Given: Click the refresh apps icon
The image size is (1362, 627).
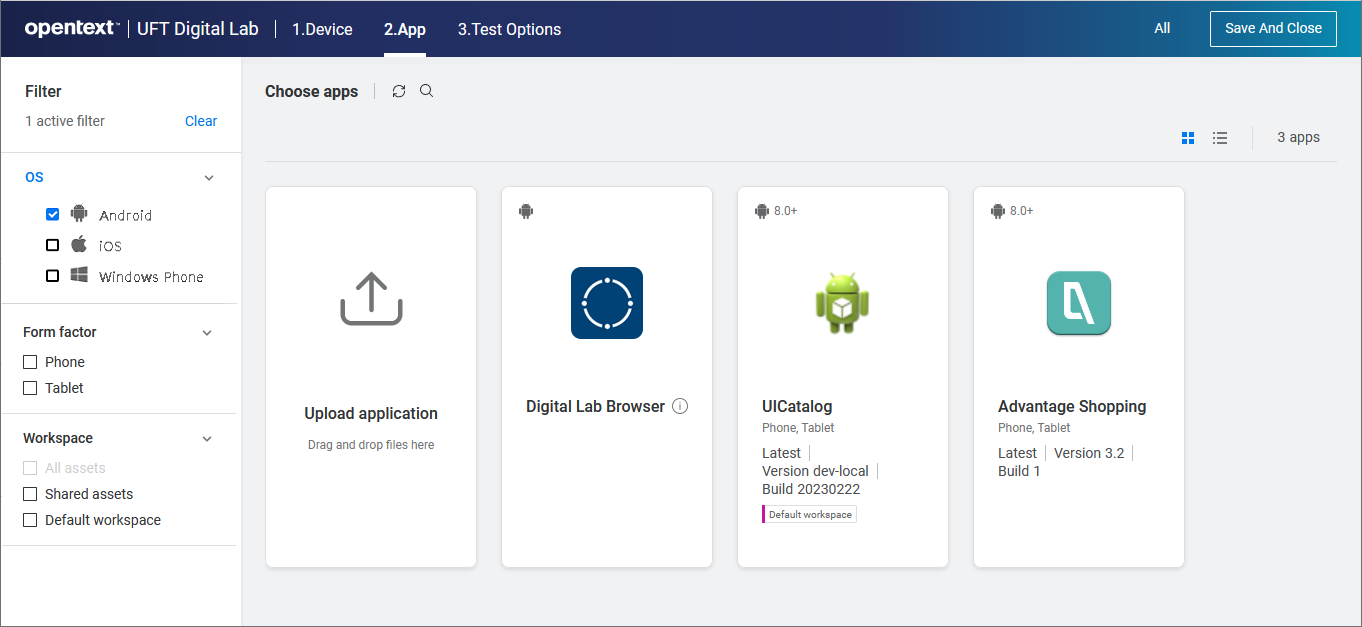Looking at the screenshot, I should click(x=399, y=91).
